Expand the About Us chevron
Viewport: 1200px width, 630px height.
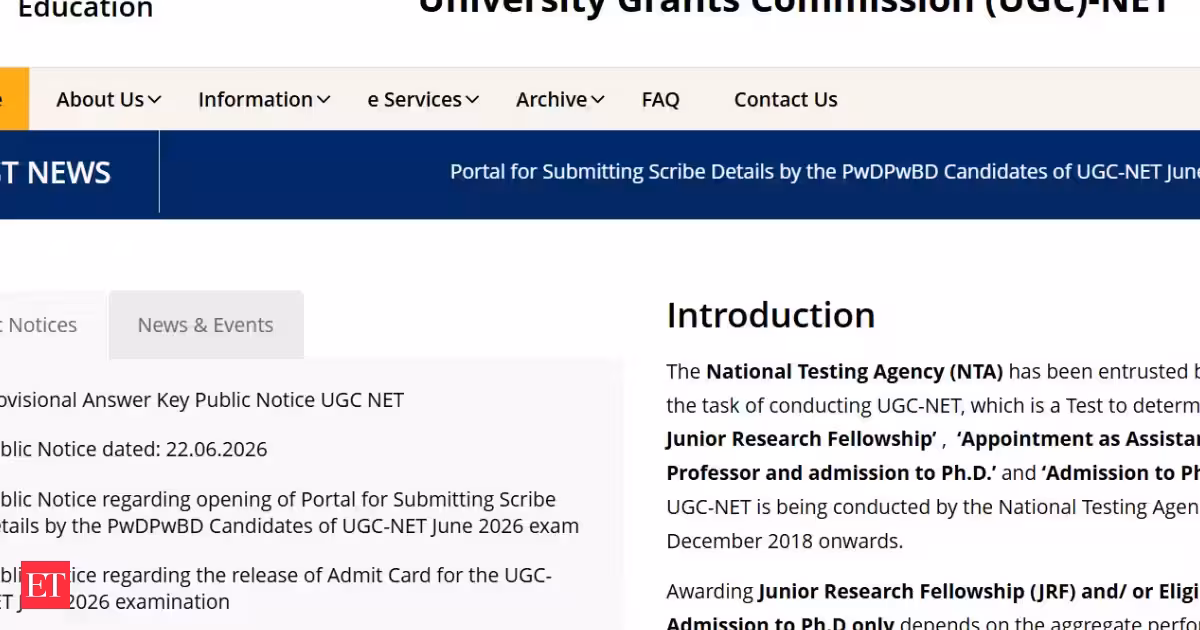coord(154,100)
